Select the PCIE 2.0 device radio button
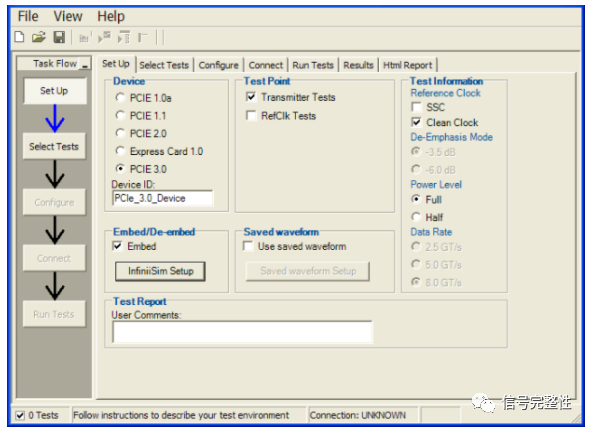The width and height of the screenshot is (590, 429). click(x=120, y=133)
